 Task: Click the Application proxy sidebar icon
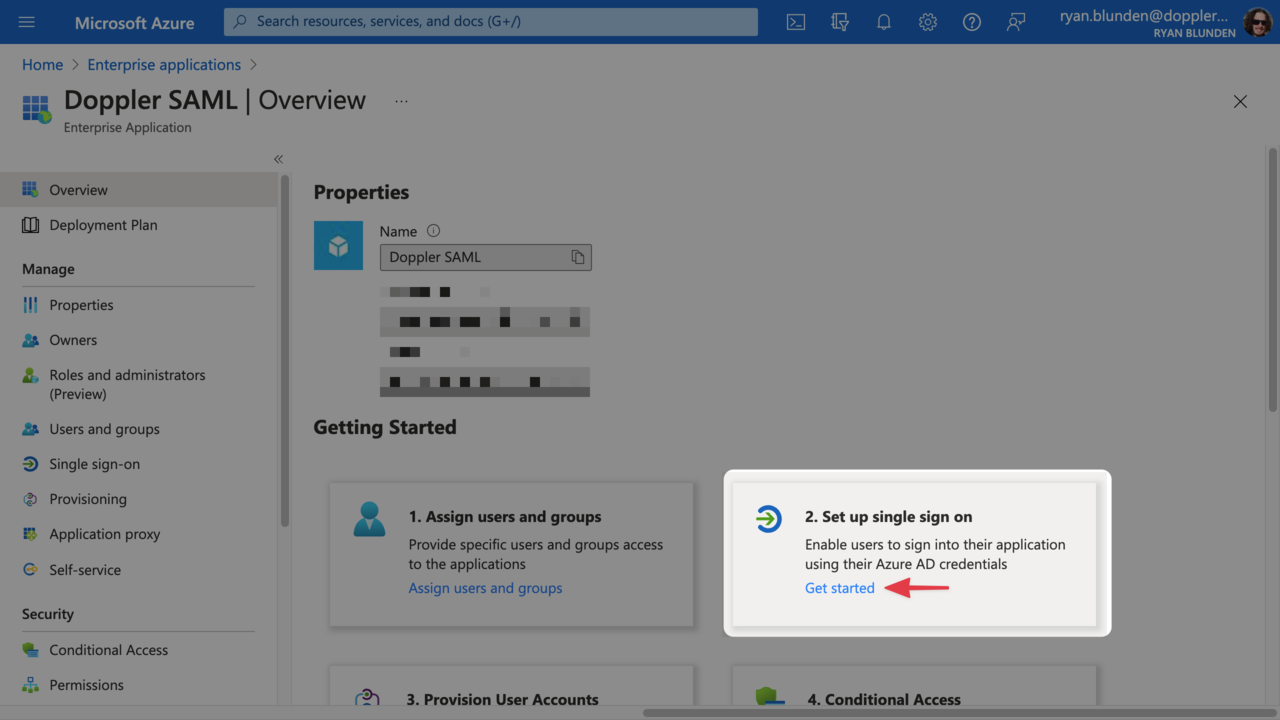pyautogui.click(x=30, y=534)
